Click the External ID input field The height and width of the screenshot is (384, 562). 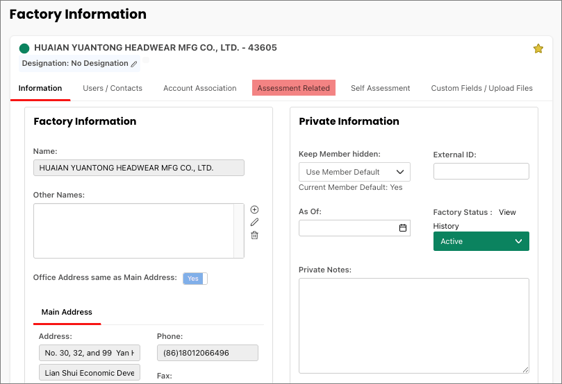(481, 171)
